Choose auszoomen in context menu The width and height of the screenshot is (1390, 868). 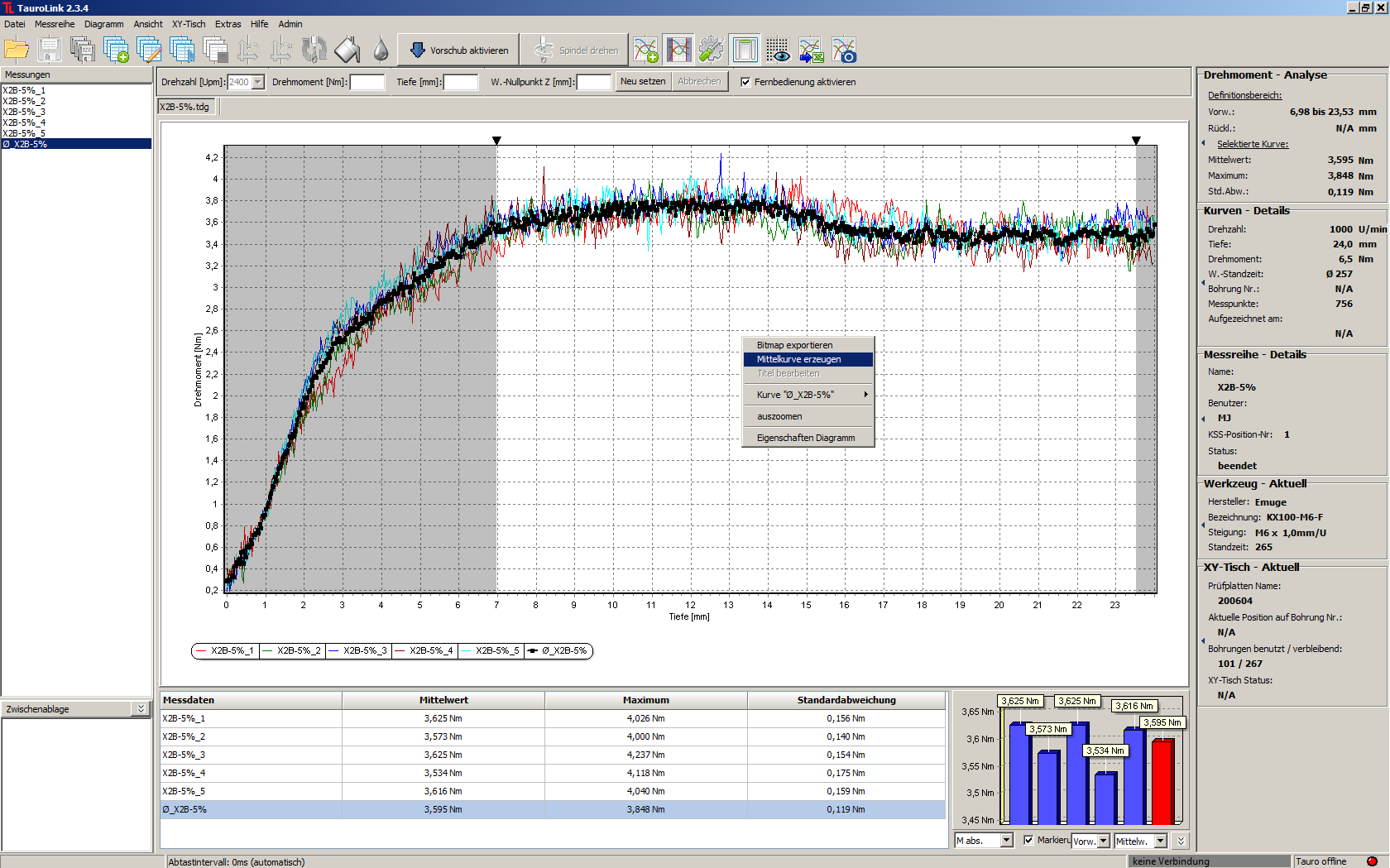point(808,416)
